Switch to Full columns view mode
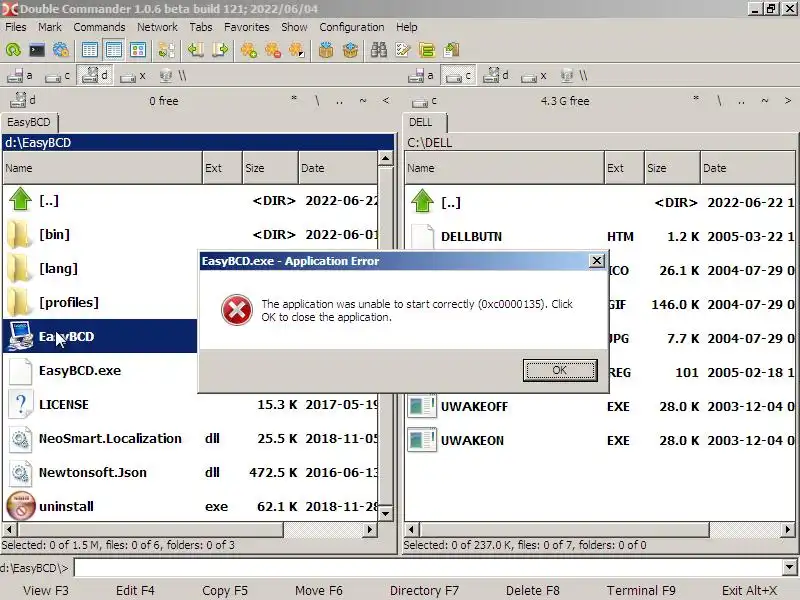Image resolution: width=800 pixels, height=600 pixels. 113,50
